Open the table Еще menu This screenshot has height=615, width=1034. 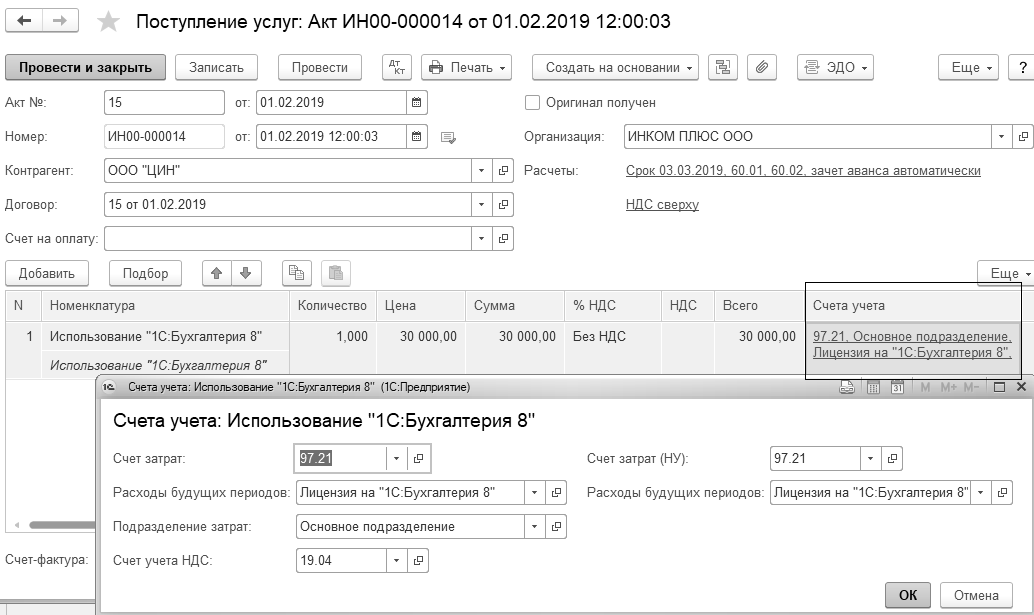[x=1006, y=273]
